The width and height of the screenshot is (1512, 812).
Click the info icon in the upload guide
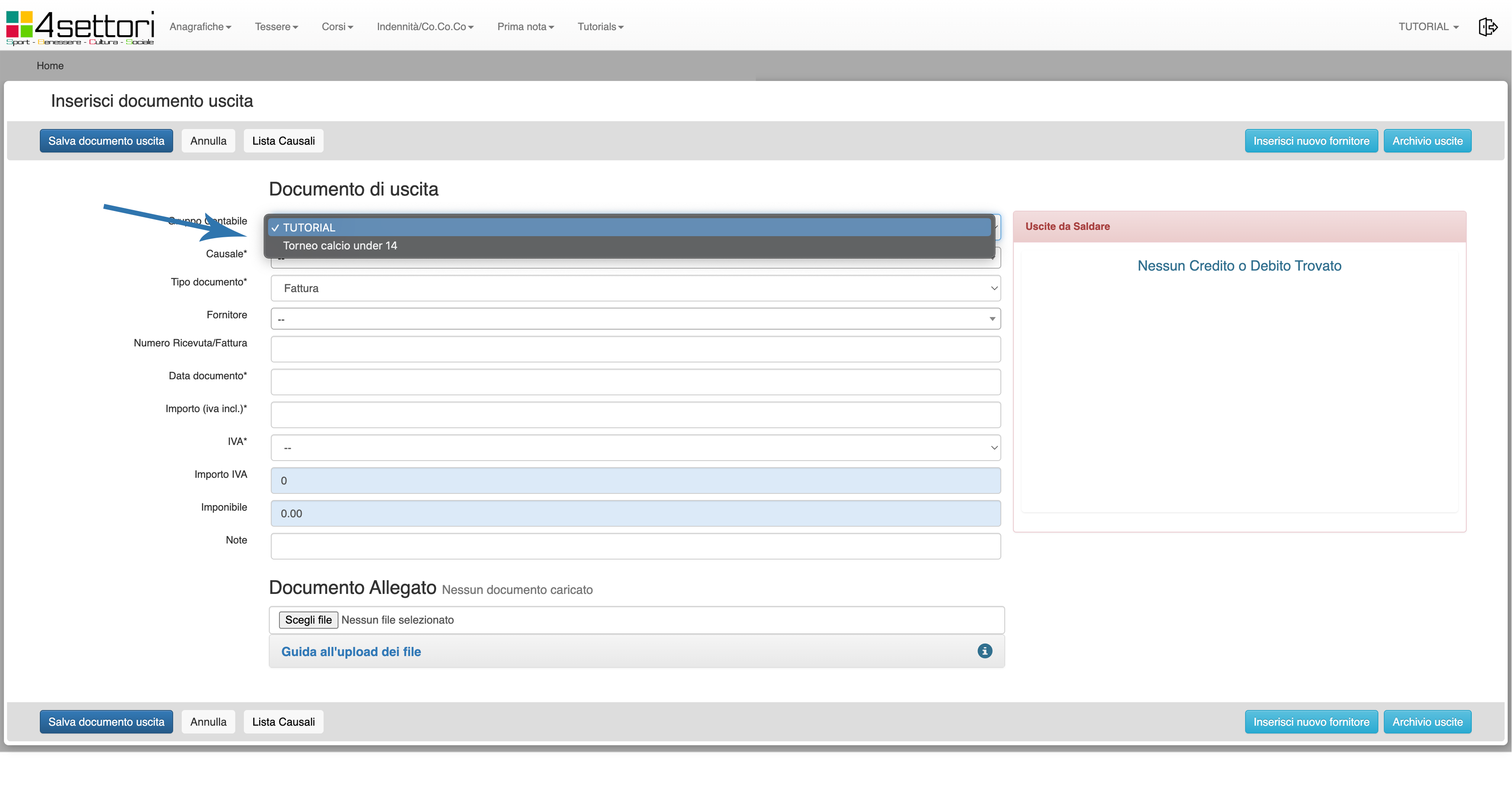tap(984, 650)
